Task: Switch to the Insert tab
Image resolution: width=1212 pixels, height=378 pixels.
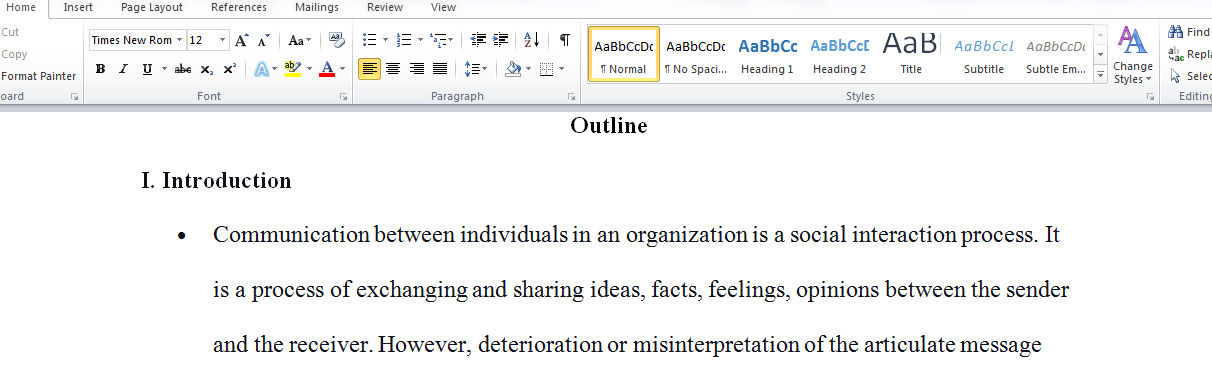Action: pos(78,7)
